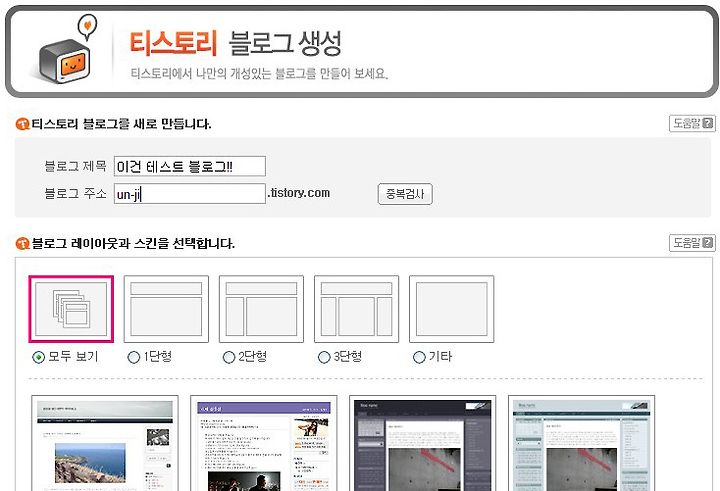This screenshot has height=491, width=720.
Task: Pick the gray skin with the coastal photo
Action: pos(105,443)
